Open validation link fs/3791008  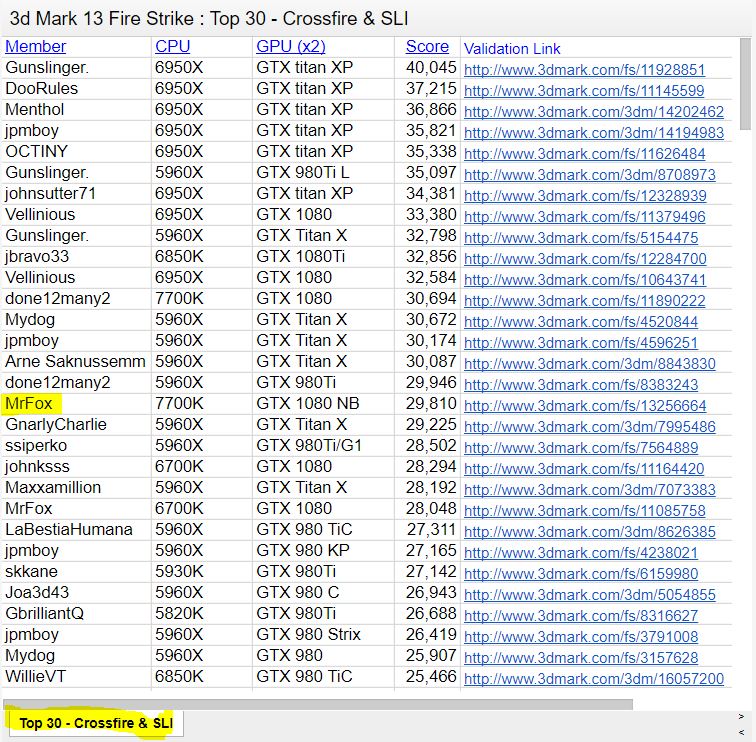click(580, 636)
